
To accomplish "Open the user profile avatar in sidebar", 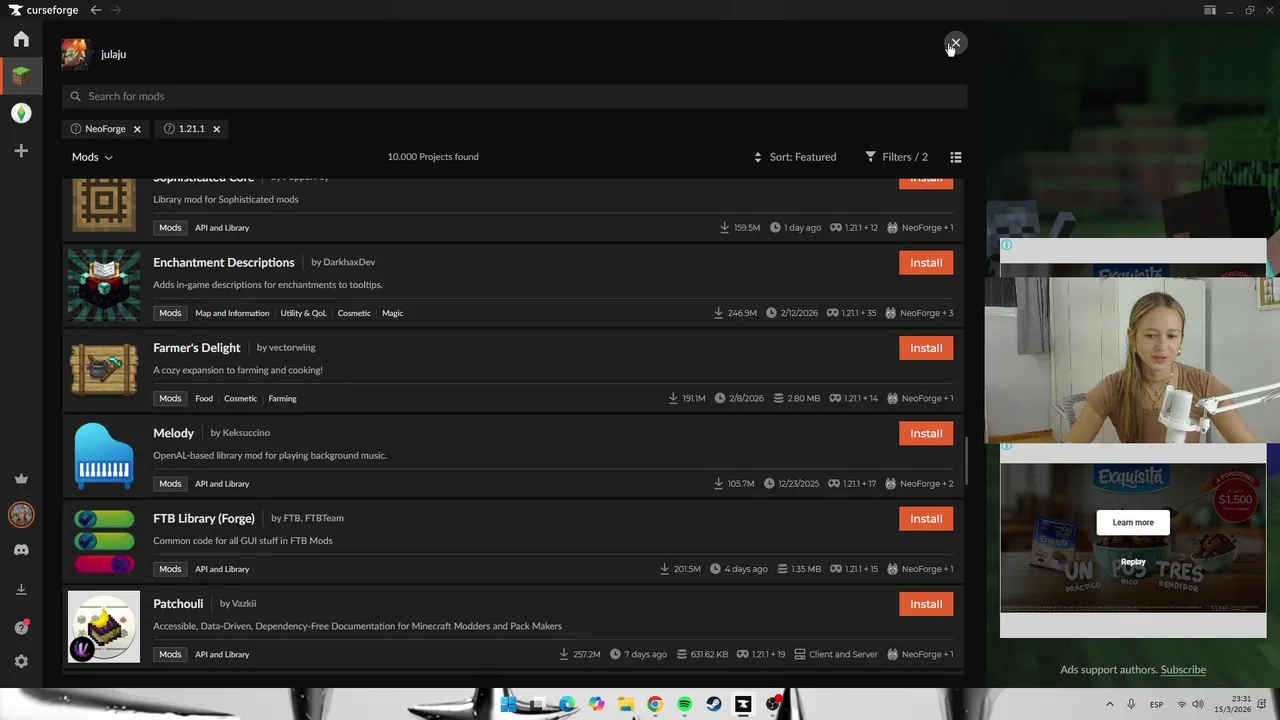I will coord(21,515).
